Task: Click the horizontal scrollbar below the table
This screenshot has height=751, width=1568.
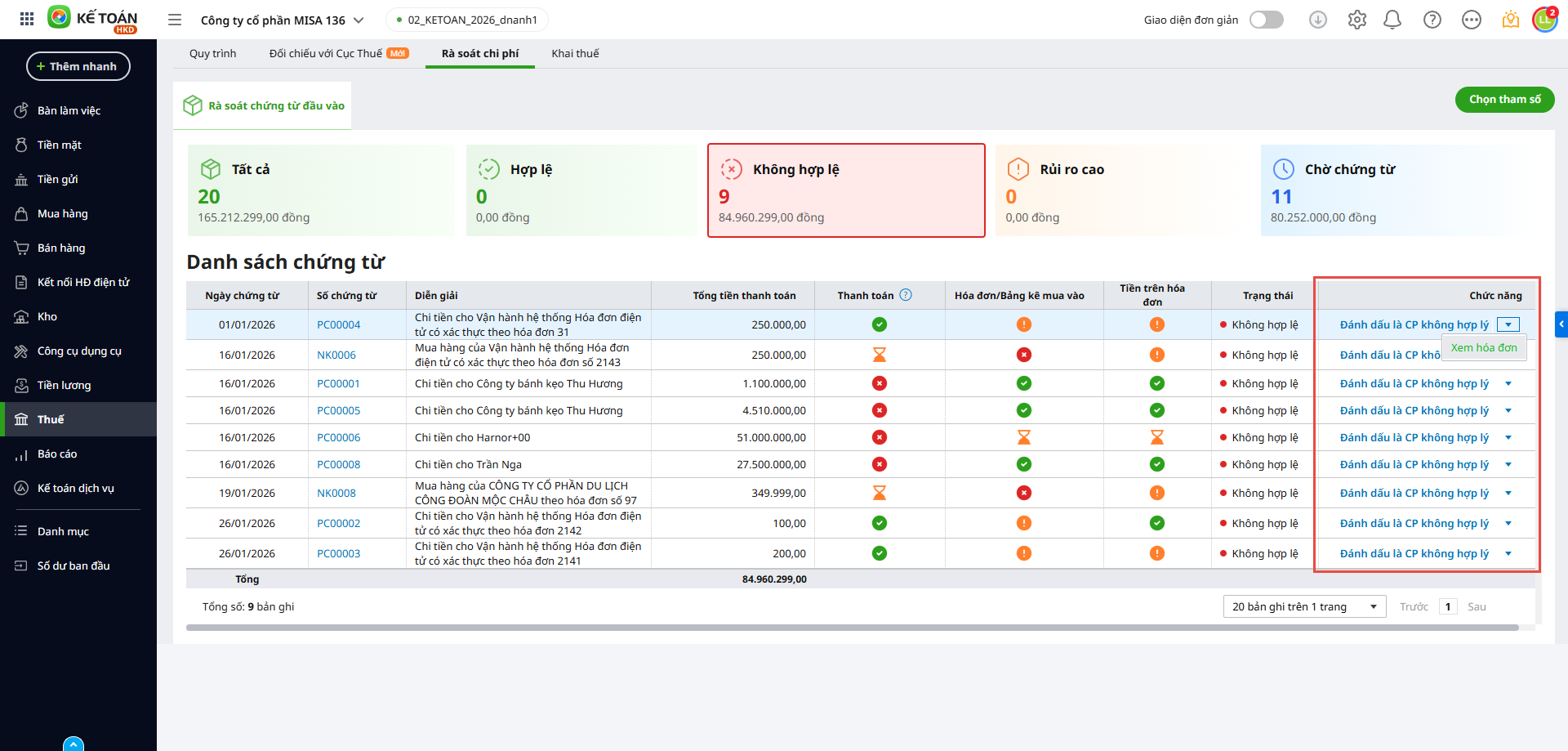Action: (852, 628)
